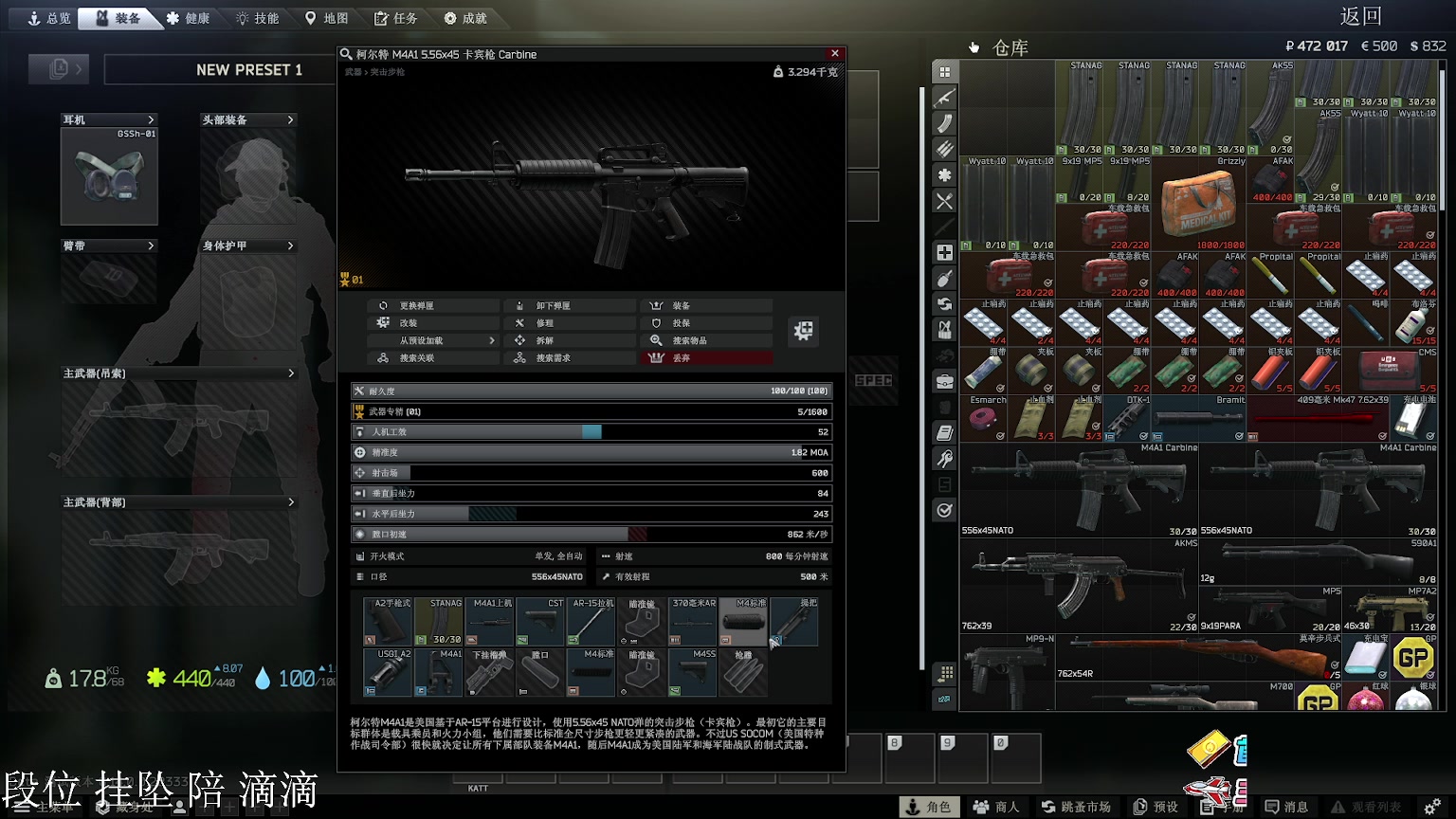Click the 枪口初速 muzzle velocity bar
Screen dimensions: 1456x819
coord(591,534)
